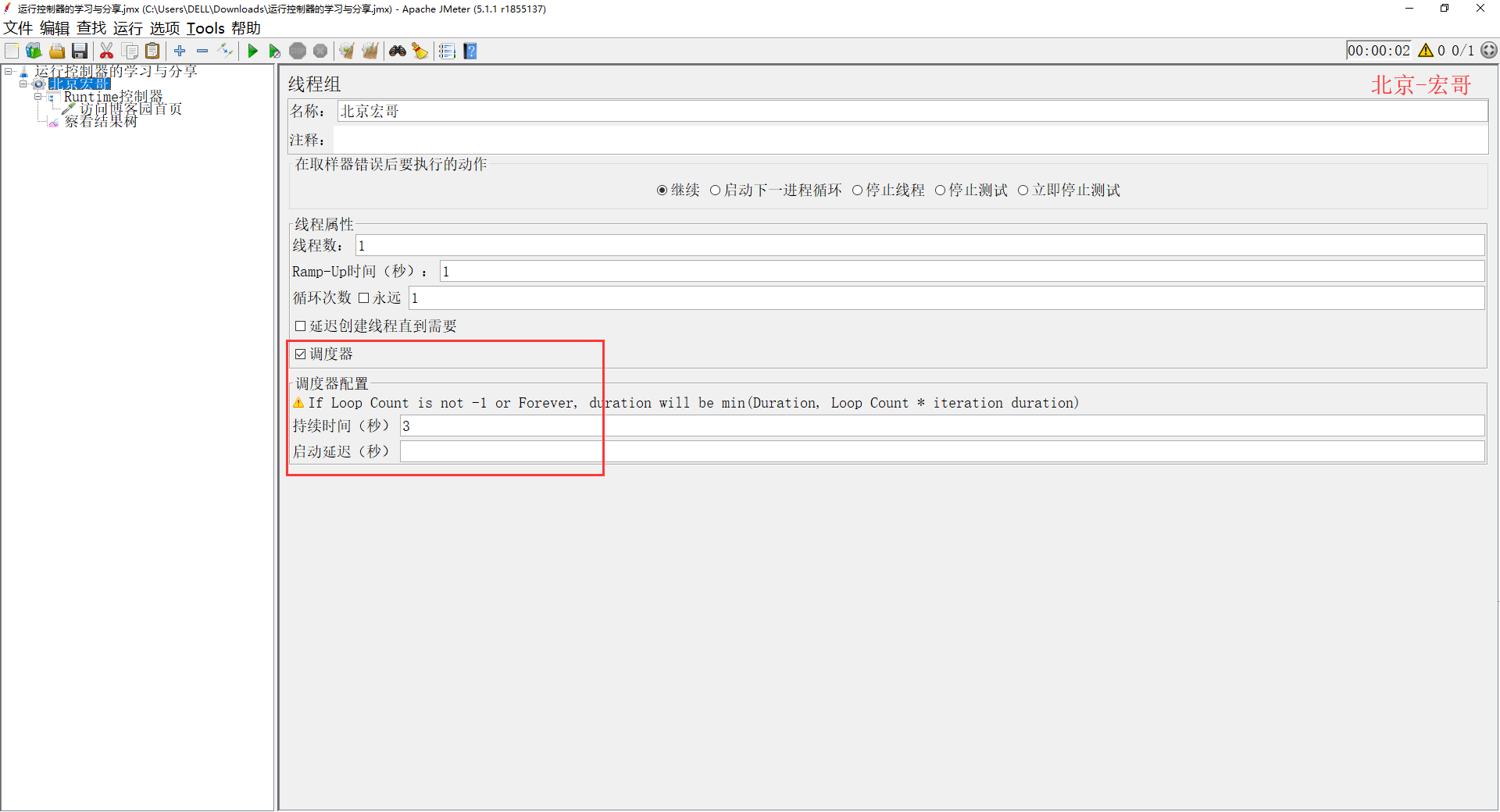This screenshot has width=1500, height=812.
Task: Open the 编辑 menu
Action: click(55, 28)
